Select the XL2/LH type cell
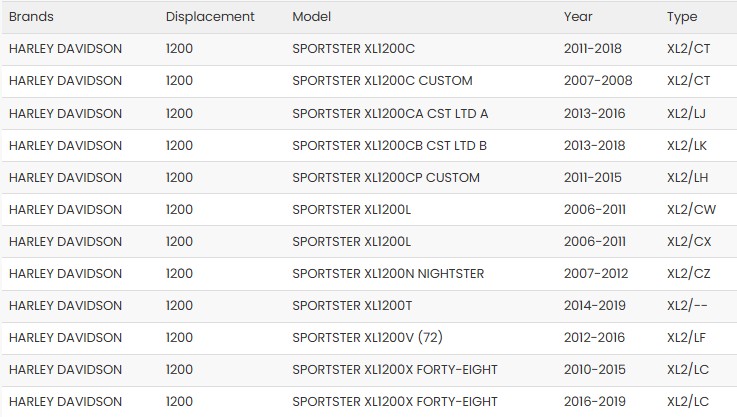The height and width of the screenshot is (417, 737). [x=688, y=178]
